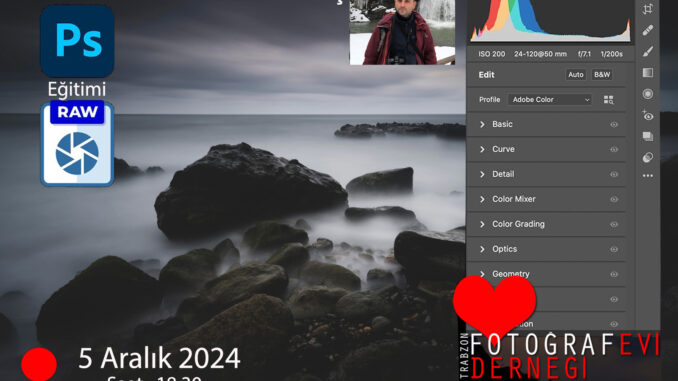Screen dimensions: 678x381
Task: Toggle visibility eye for Basic panel
Action: tap(614, 125)
